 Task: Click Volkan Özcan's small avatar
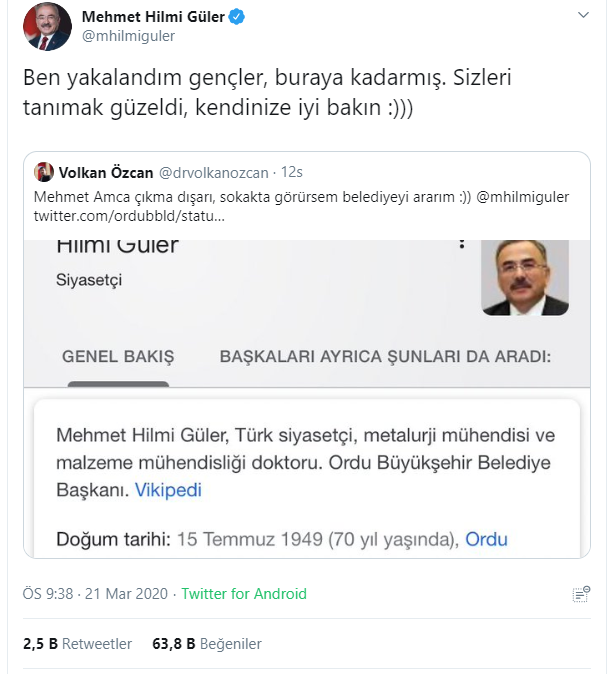43,172
